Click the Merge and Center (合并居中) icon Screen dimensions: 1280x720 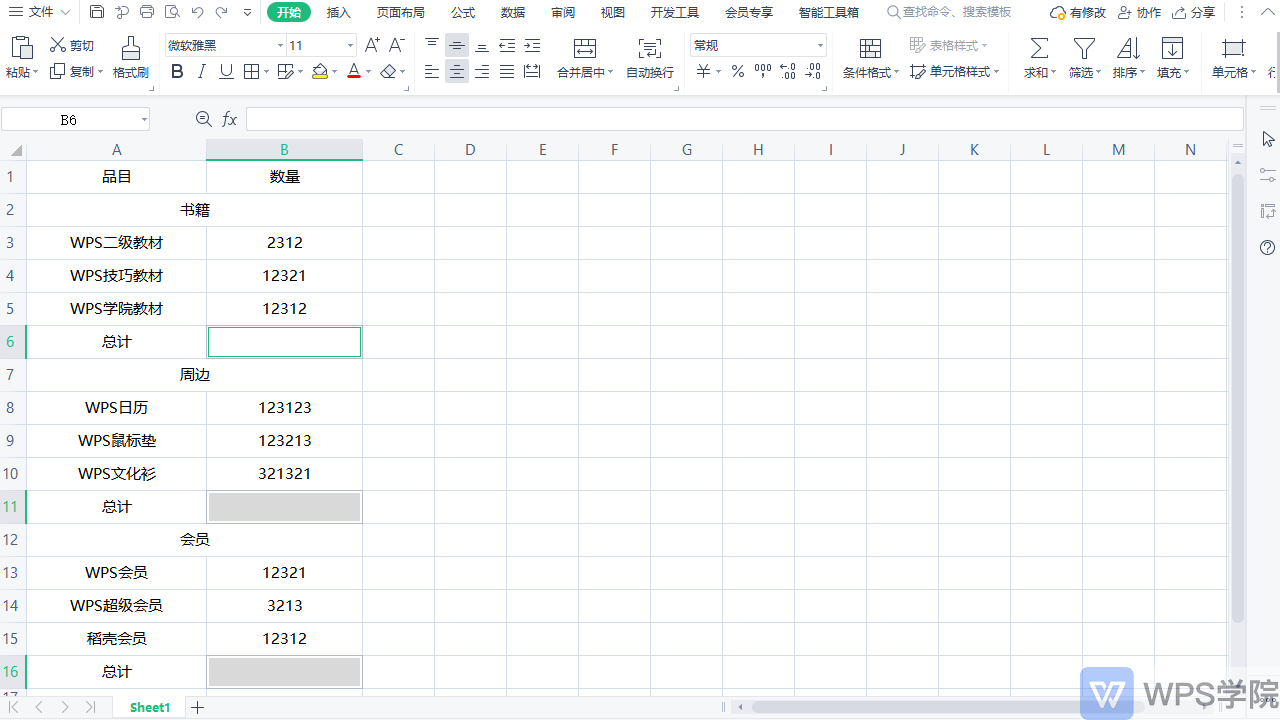585,49
